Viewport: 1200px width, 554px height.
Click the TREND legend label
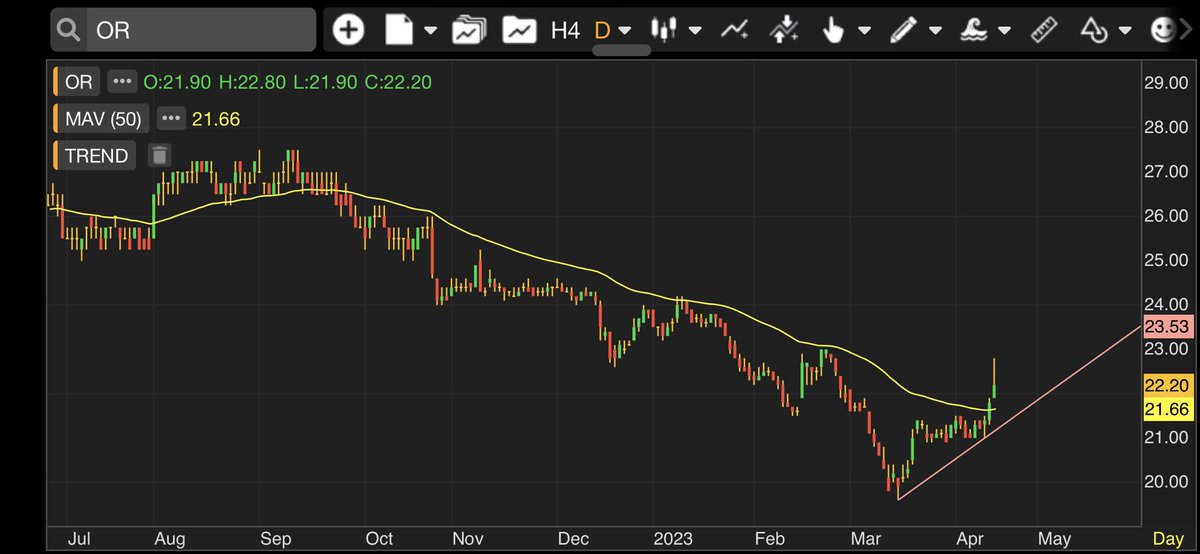[96, 155]
